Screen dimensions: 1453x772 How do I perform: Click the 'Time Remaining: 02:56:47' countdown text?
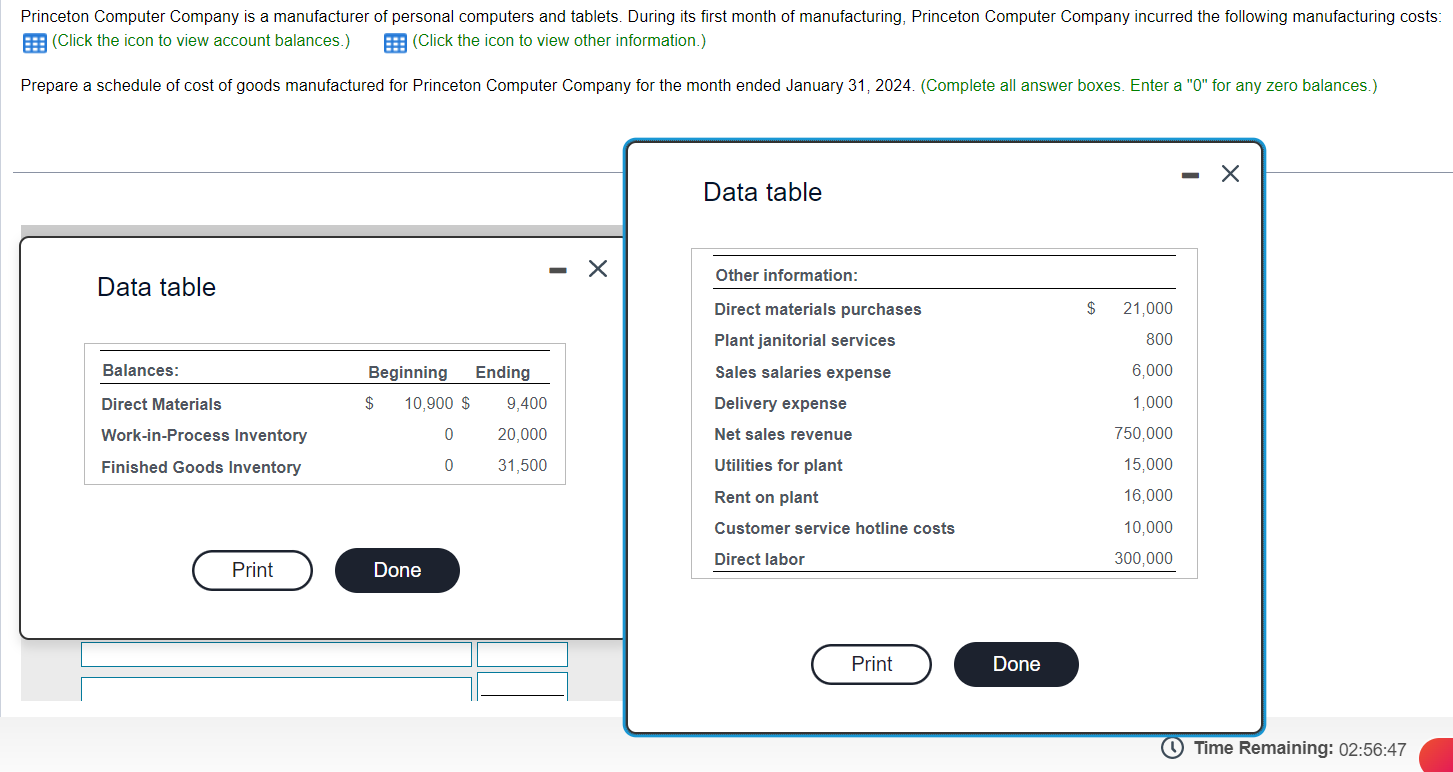(x=1300, y=749)
